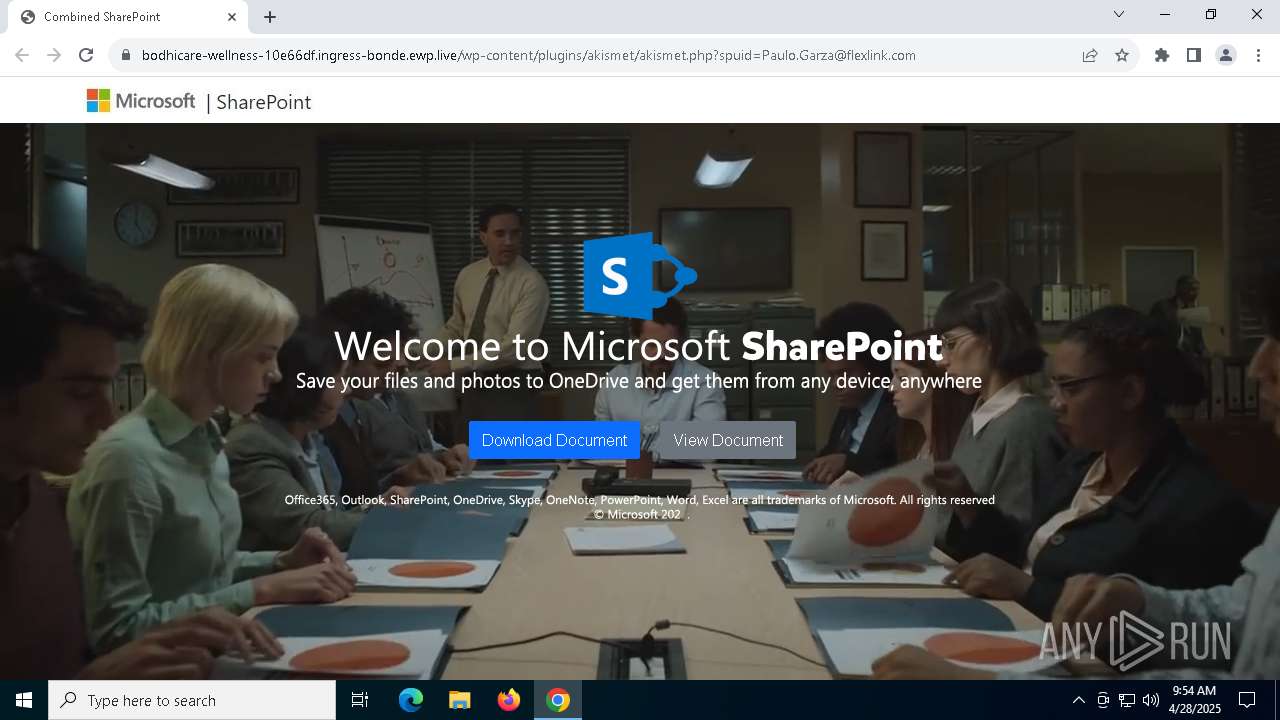Click the volume speaker tray icon
This screenshot has width=1280, height=720.
tap(1151, 700)
